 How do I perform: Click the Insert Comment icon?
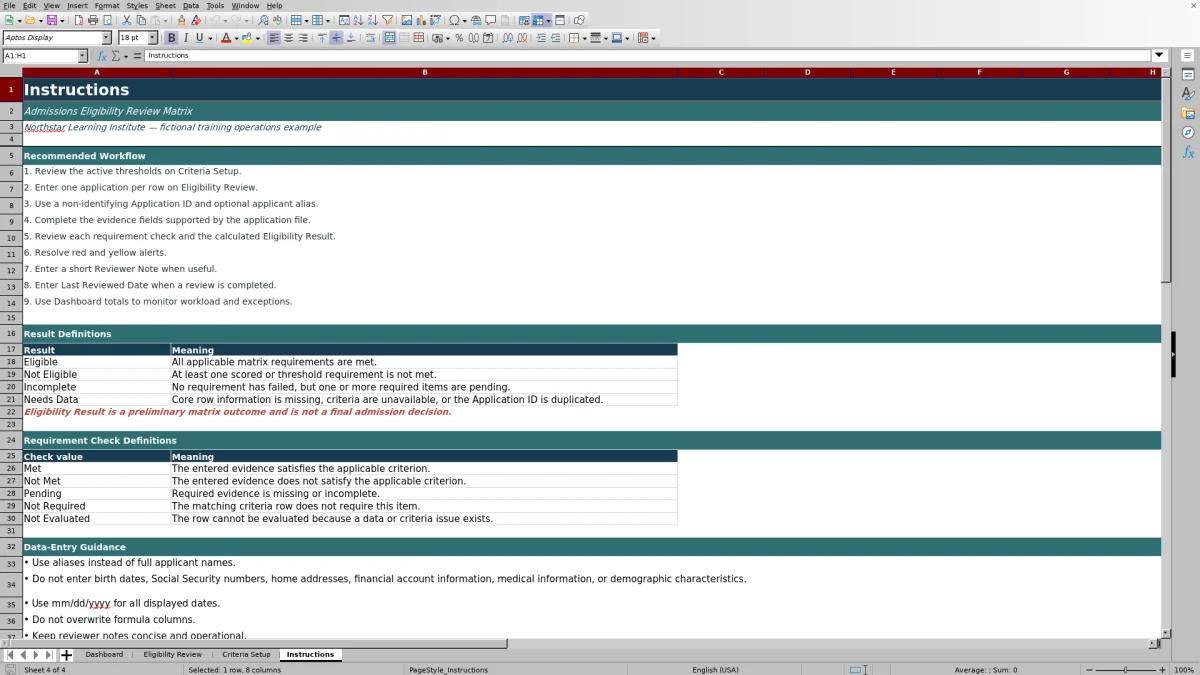tap(490, 20)
